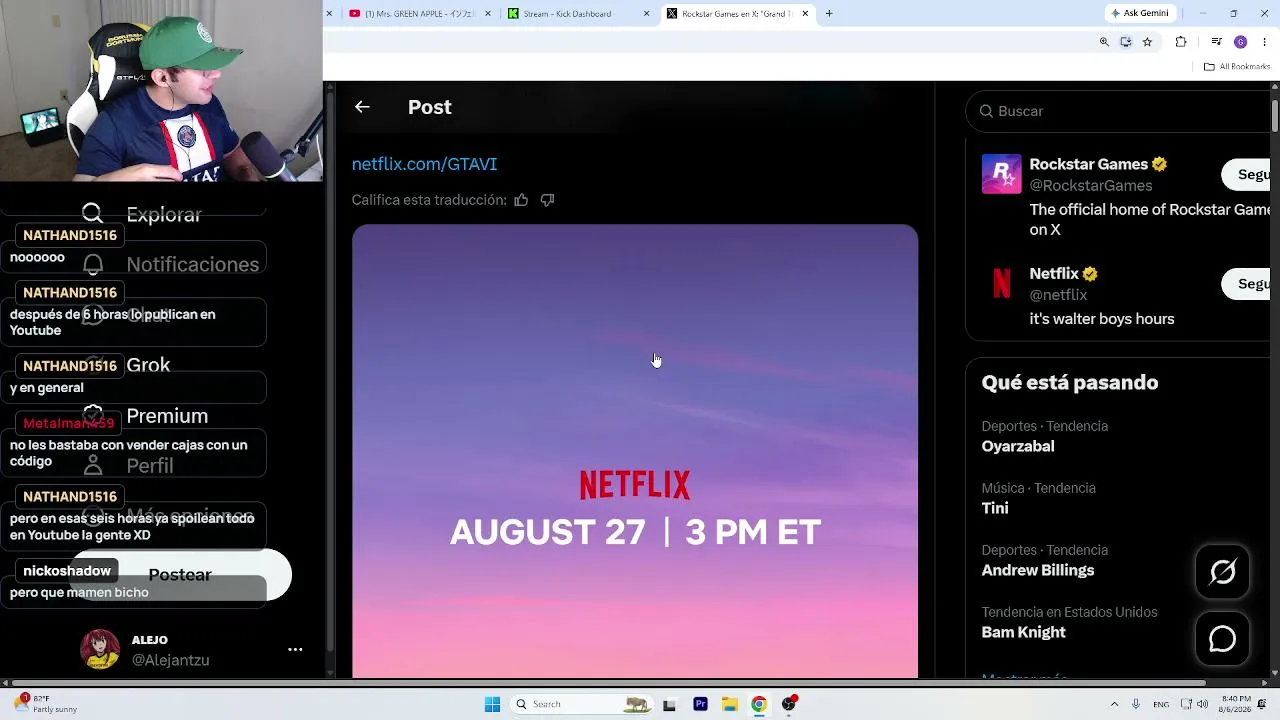Open Grok in the X sidebar

148,365
